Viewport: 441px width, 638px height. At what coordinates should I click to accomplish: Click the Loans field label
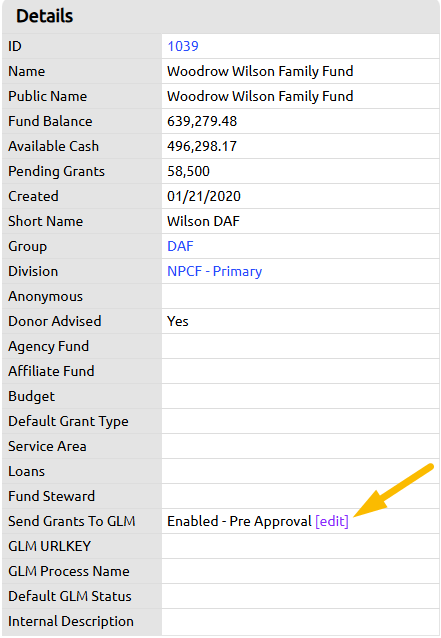coord(26,472)
